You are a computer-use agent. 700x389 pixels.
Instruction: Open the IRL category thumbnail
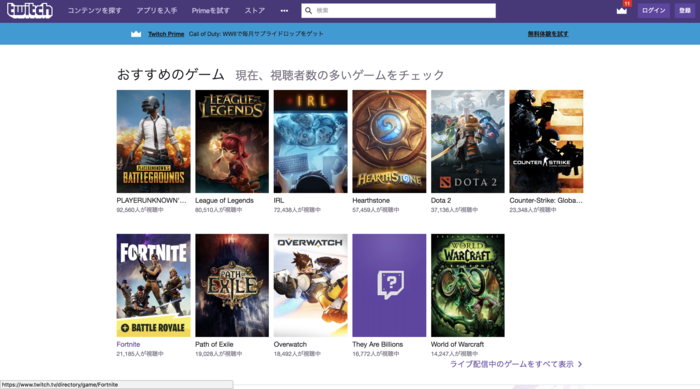311,142
